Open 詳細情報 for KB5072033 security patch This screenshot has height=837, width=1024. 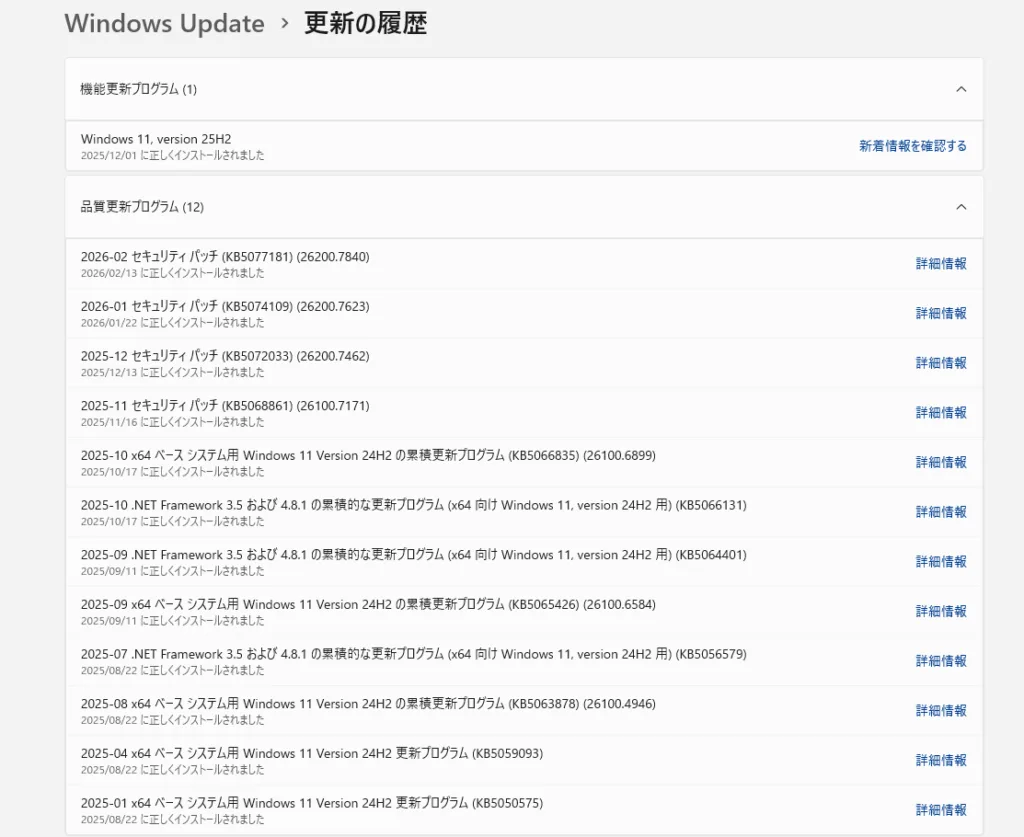click(941, 363)
